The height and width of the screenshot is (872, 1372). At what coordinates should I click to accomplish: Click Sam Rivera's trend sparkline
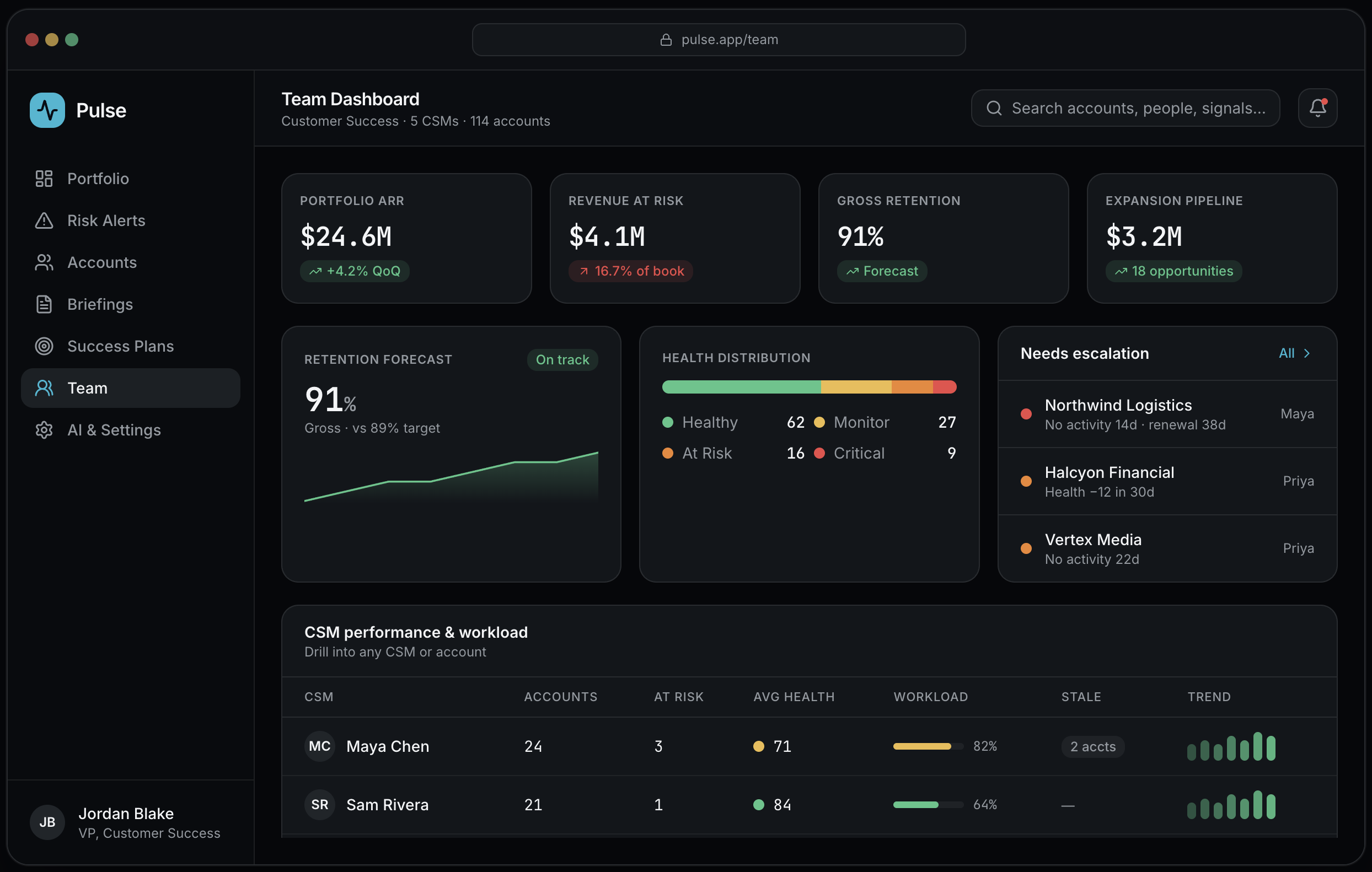[1231, 805]
